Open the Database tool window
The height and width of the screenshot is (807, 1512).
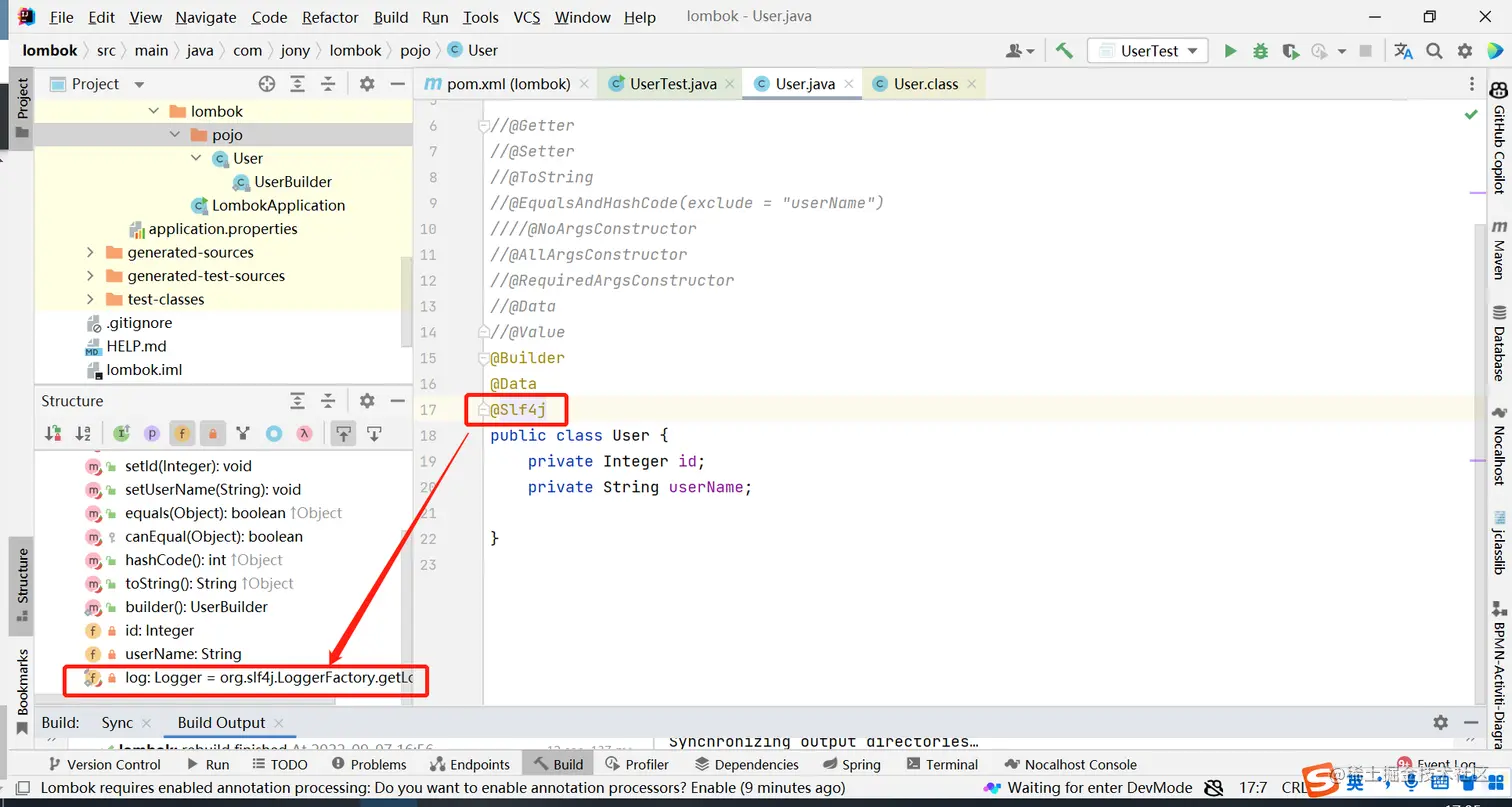click(1499, 343)
